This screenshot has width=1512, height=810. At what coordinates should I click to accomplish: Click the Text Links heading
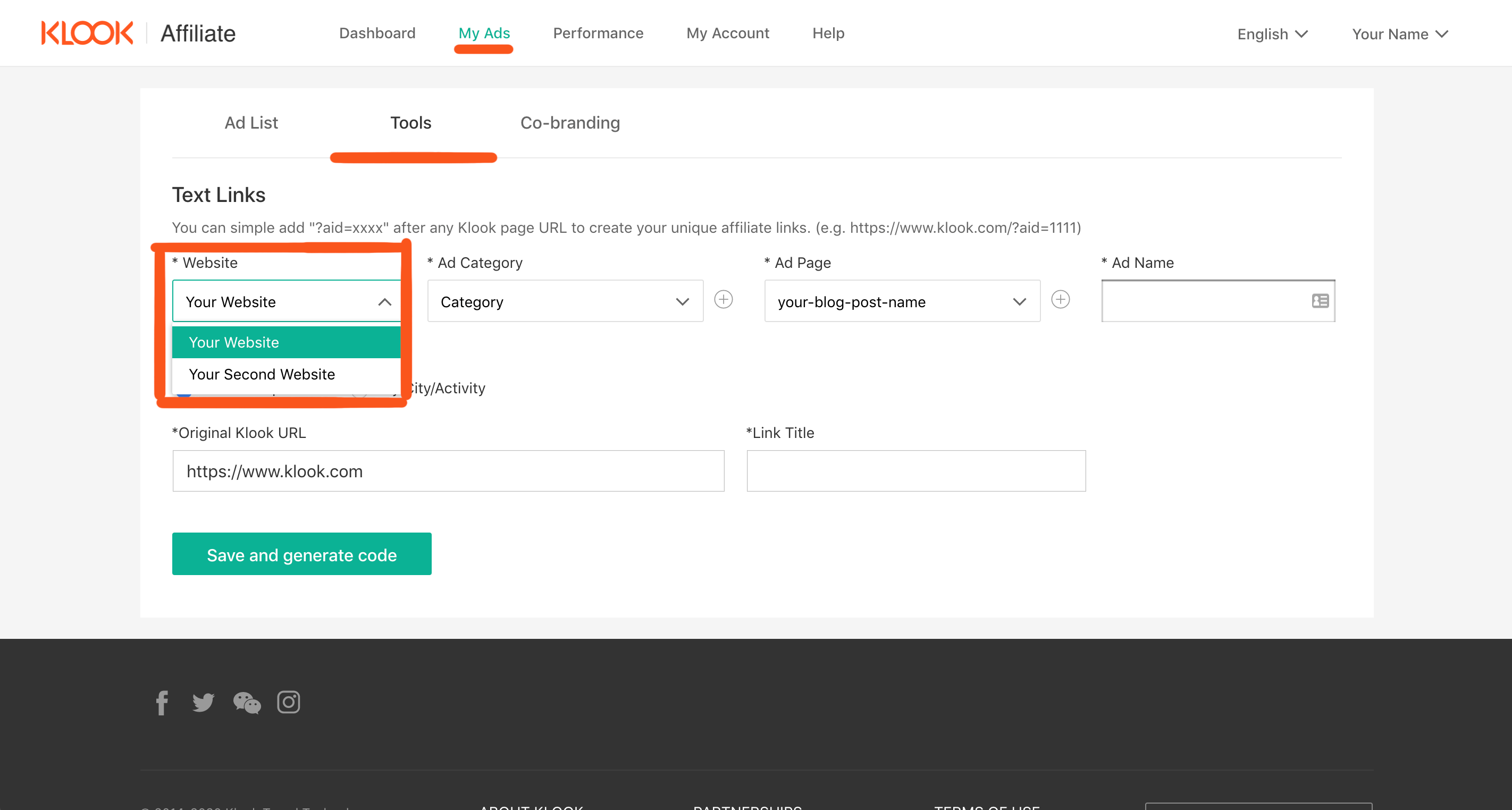[219, 195]
